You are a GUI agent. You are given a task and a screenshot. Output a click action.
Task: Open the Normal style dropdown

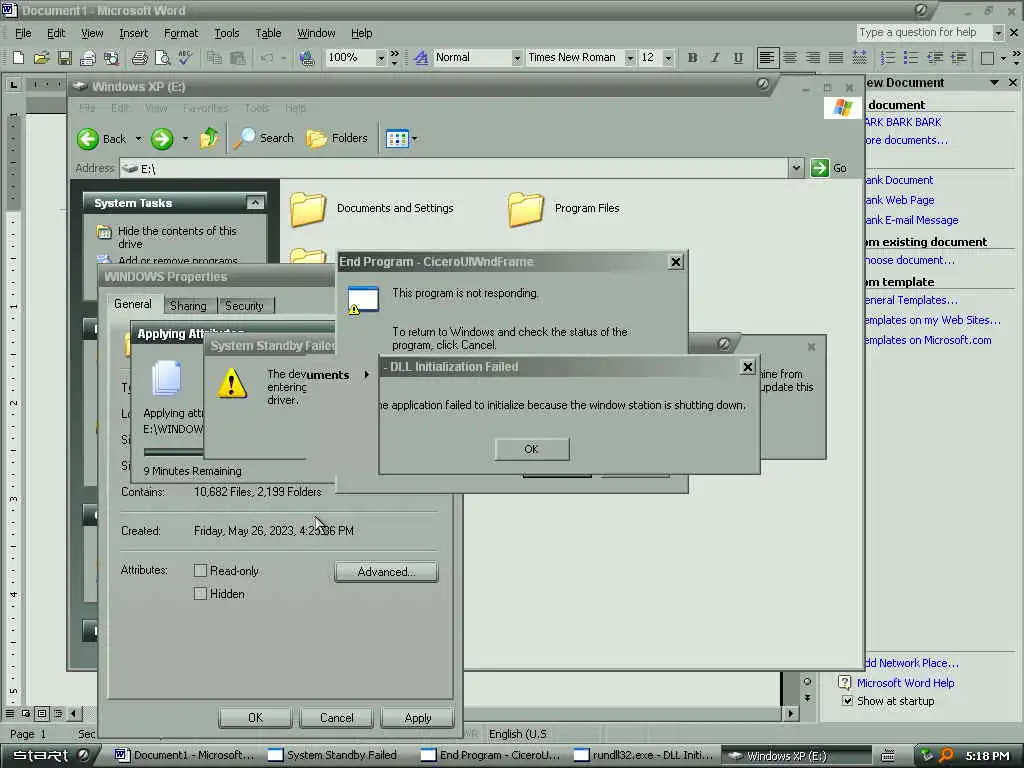pyautogui.click(x=516, y=58)
